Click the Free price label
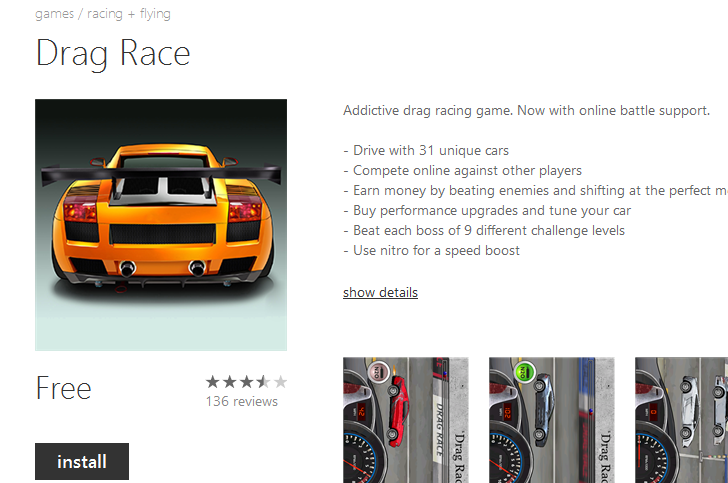 pos(64,388)
